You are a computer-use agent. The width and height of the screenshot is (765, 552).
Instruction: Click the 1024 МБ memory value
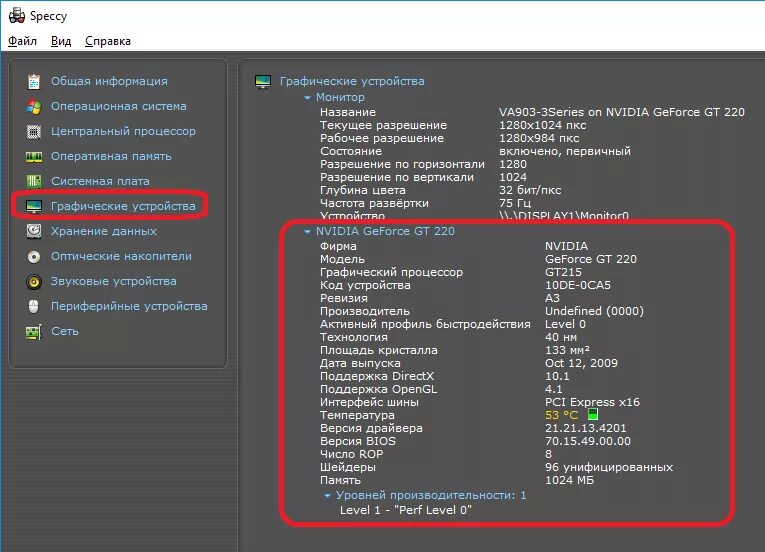click(x=569, y=480)
